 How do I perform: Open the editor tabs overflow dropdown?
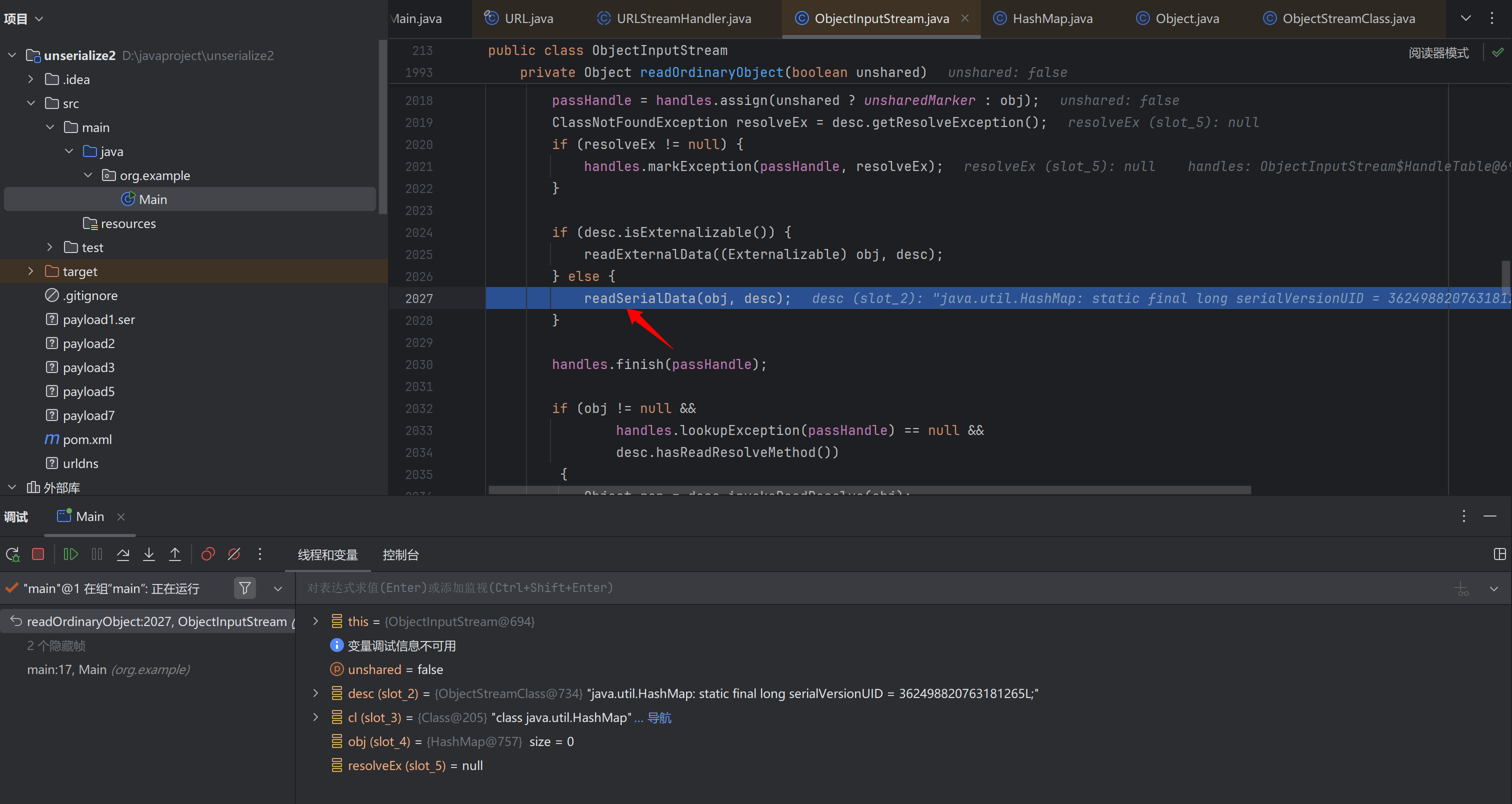(1465, 18)
